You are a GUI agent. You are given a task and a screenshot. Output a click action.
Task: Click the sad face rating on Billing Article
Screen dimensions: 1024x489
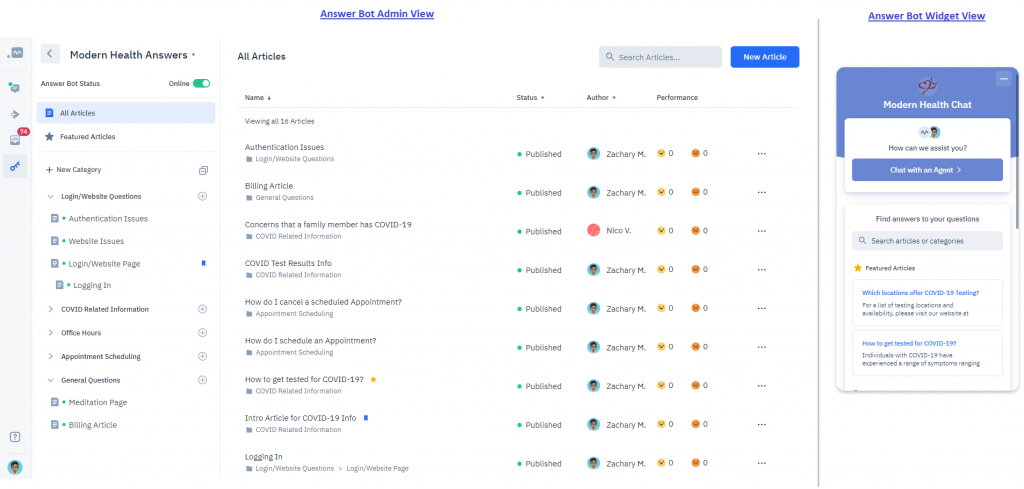click(x=696, y=192)
